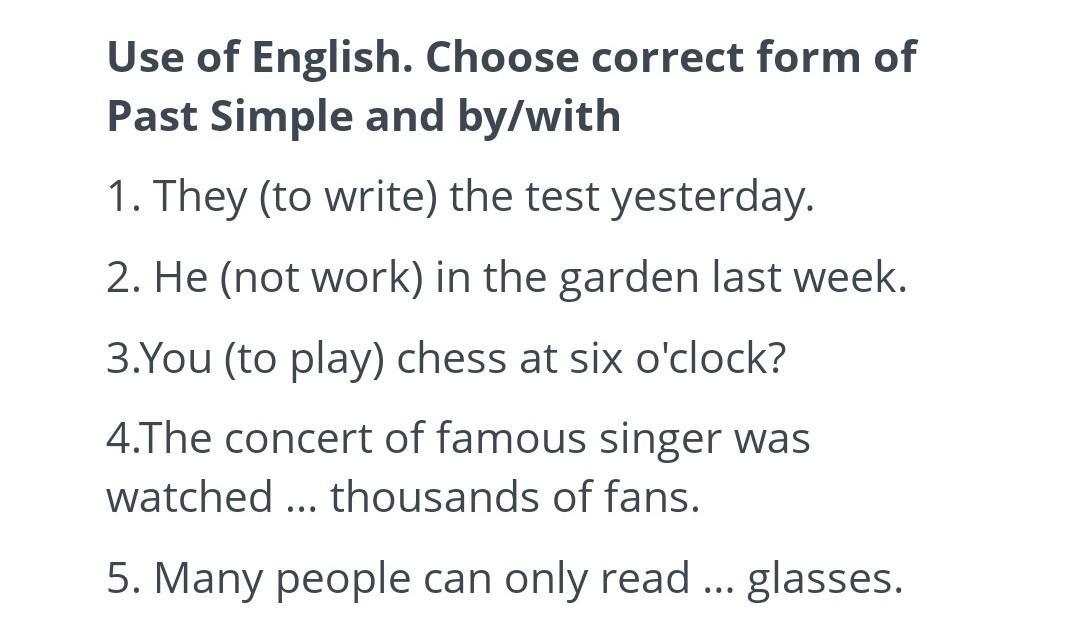Select sentence 1 about writing the test
This screenshot has width=1080, height=639.
(x=460, y=197)
